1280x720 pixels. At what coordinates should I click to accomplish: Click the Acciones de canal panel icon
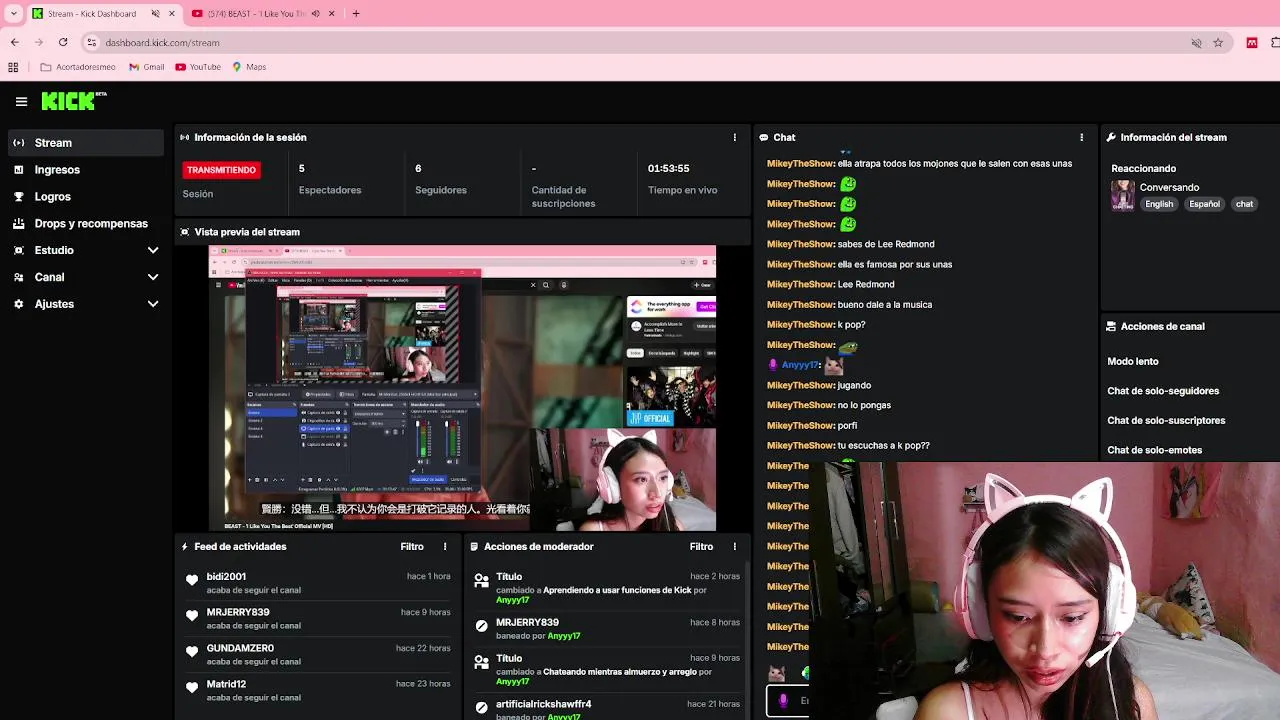click(x=1111, y=326)
